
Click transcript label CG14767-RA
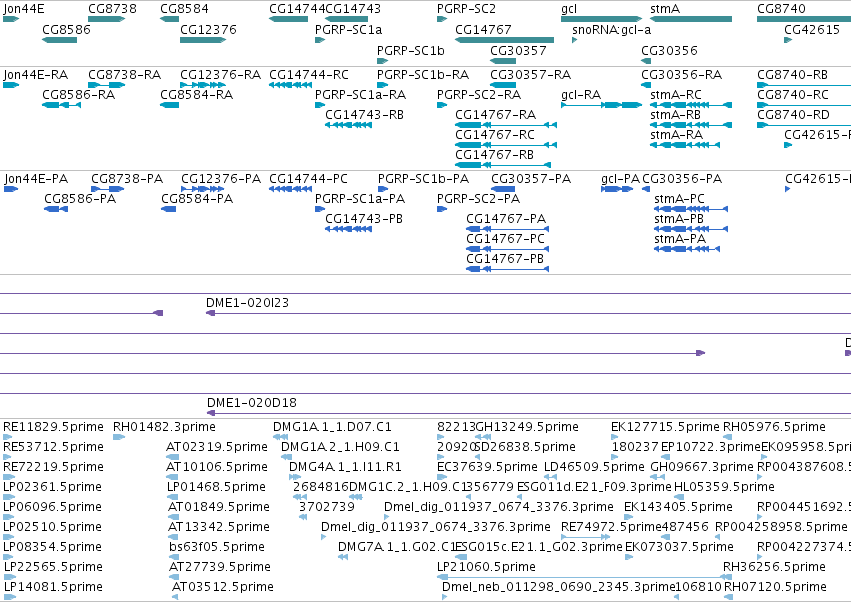coord(496,115)
